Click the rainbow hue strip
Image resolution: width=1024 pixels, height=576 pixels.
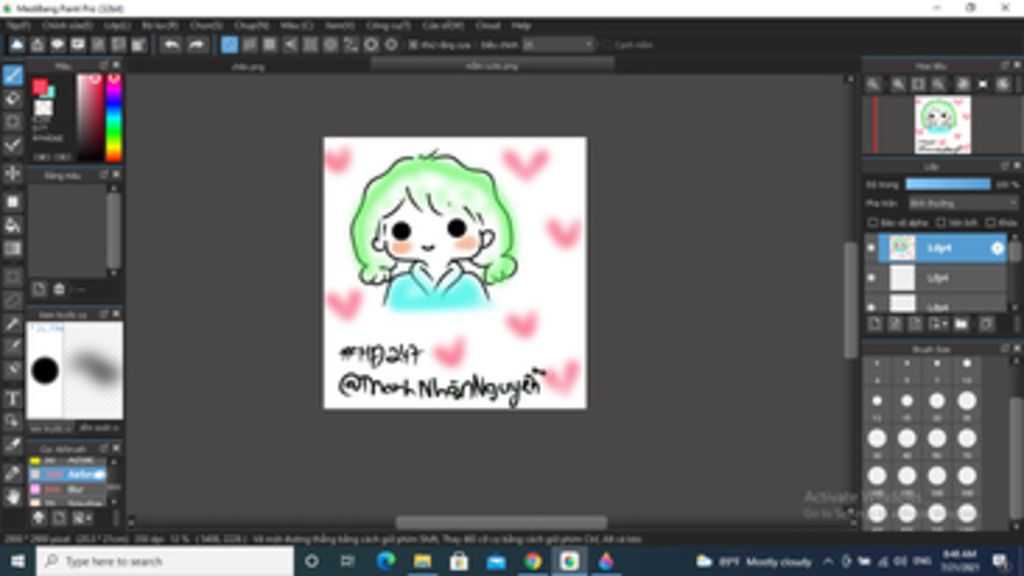(x=114, y=118)
